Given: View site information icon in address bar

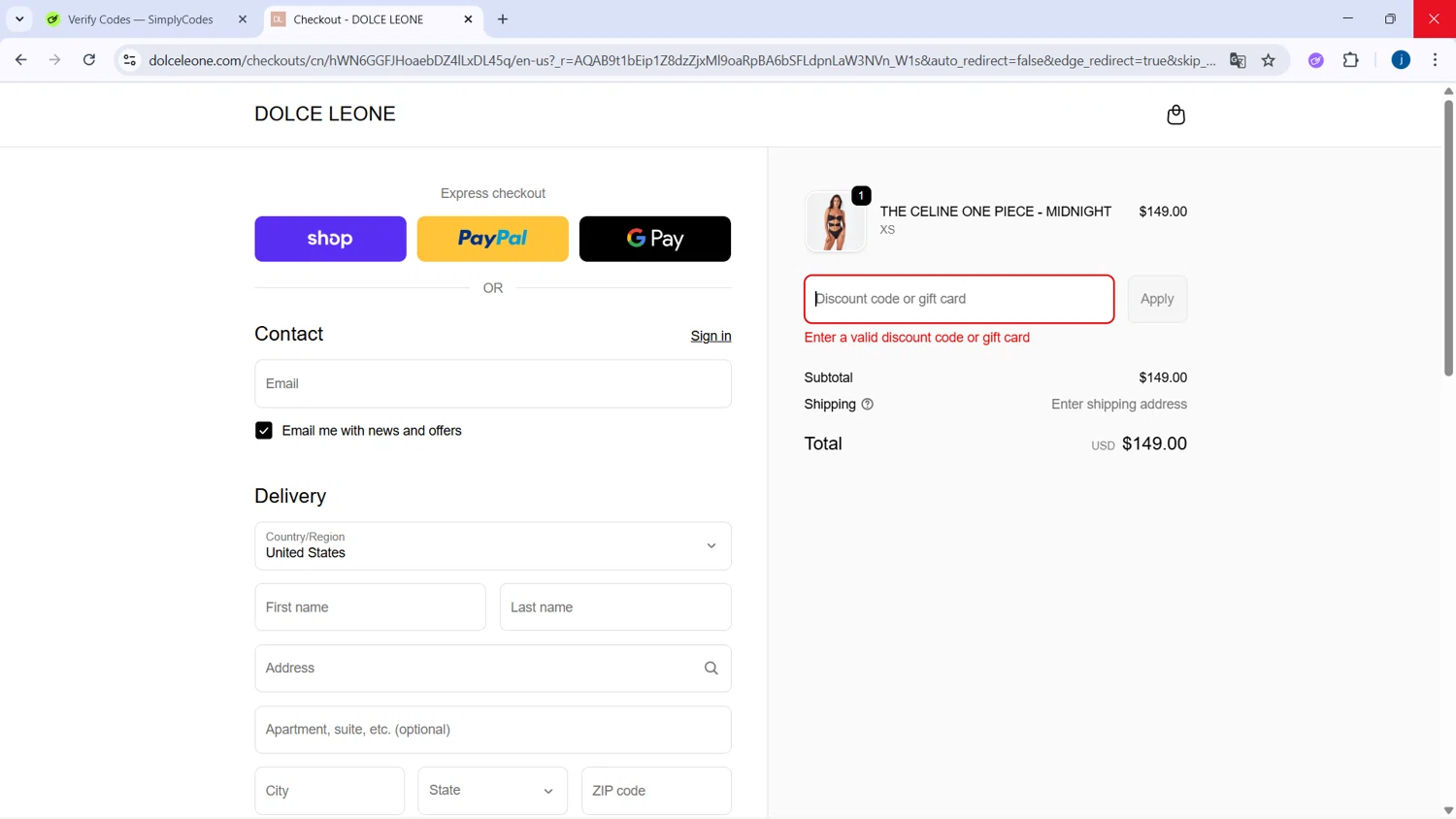Looking at the screenshot, I should coord(129,60).
